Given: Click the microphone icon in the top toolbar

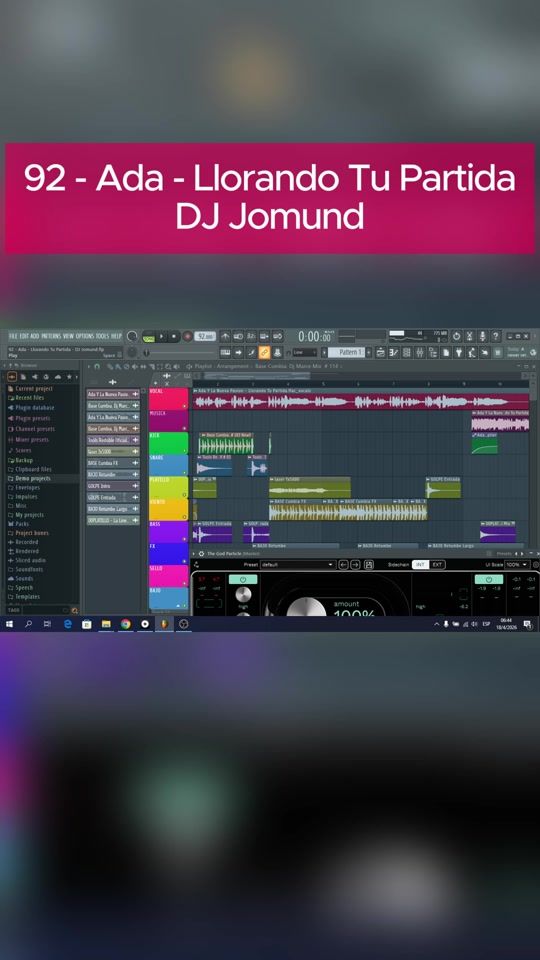Looking at the screenshot, I should (482, 336).
